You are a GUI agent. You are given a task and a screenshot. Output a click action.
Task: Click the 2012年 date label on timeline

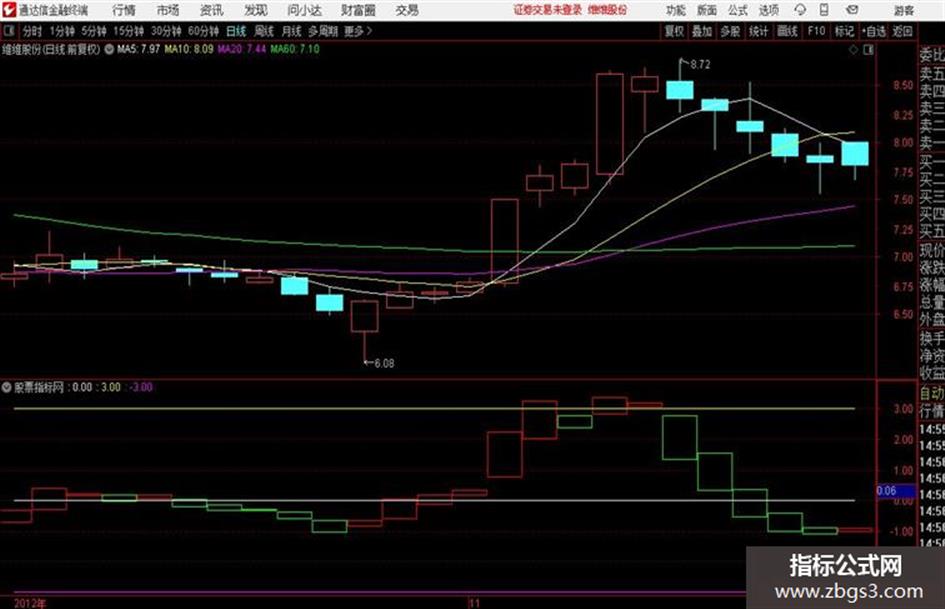point(30,603)
